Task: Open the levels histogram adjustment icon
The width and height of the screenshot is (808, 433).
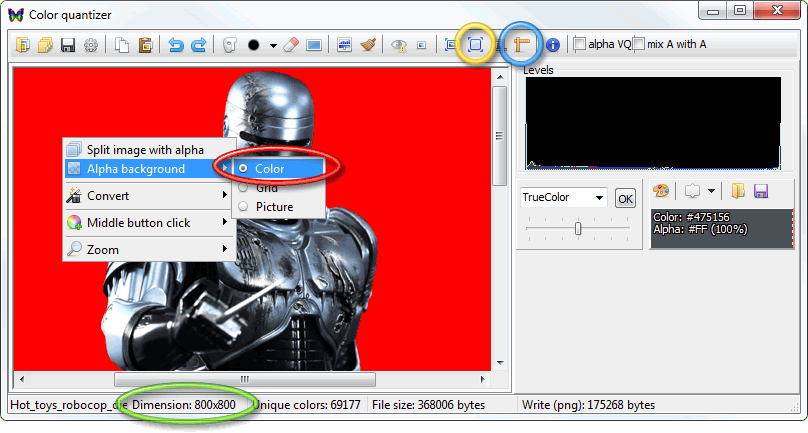Action: pyautogui.click(x=344, y=45)
